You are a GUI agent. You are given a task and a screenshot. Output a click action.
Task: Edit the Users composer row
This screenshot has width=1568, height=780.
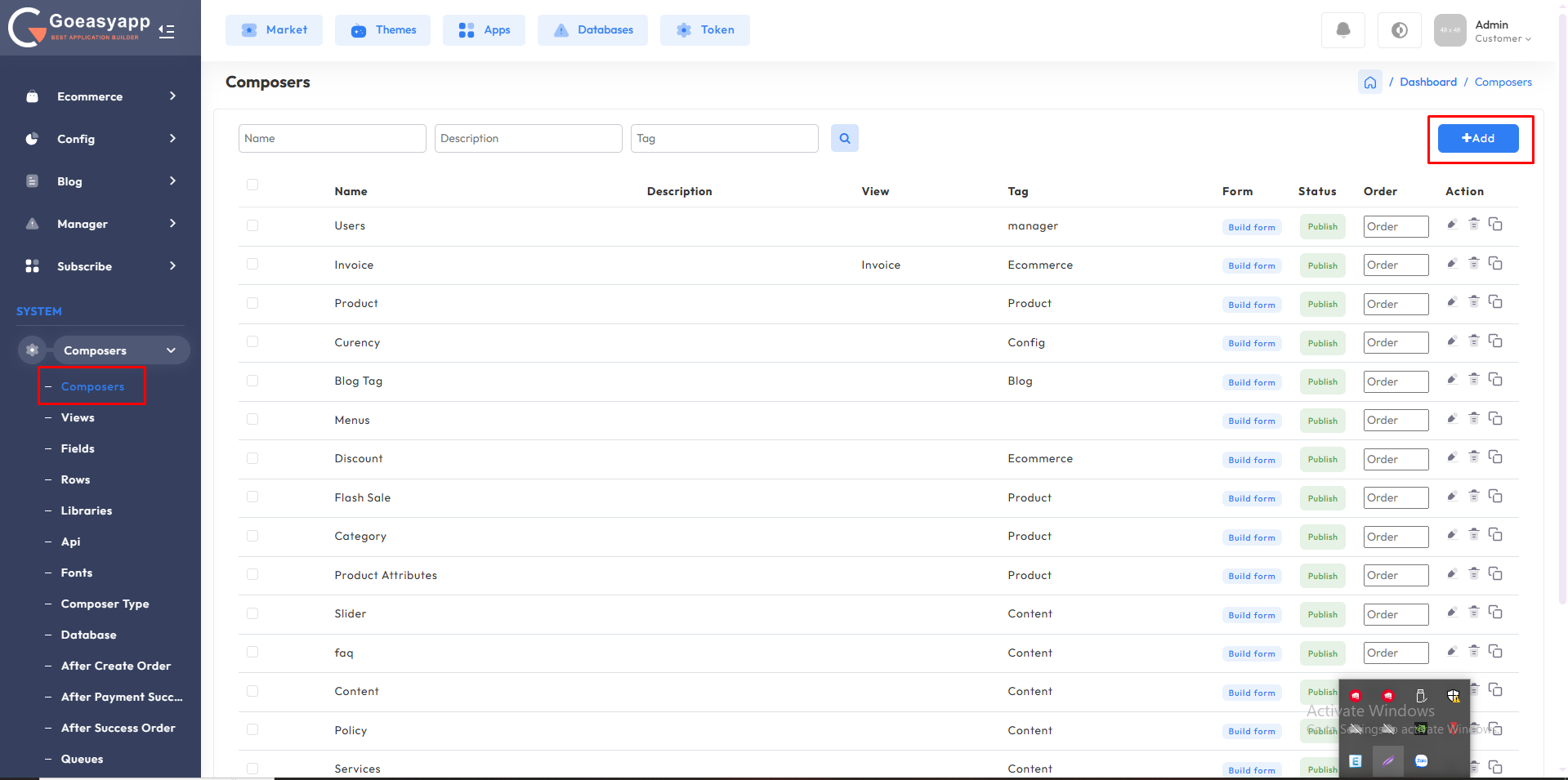click(1452, 225)
